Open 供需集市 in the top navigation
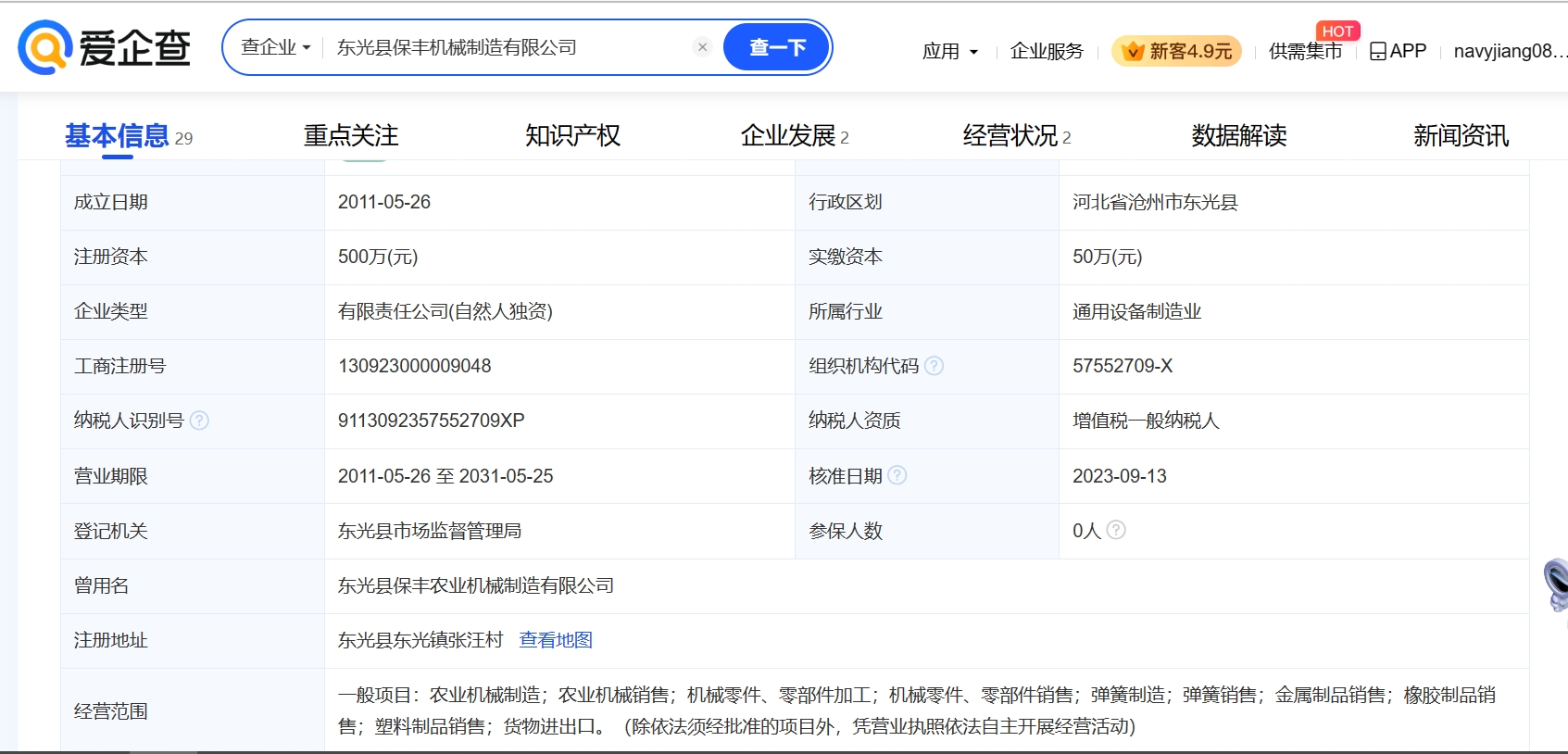This screenshot has height=754, width=1568. click(x=1305, y=51)
